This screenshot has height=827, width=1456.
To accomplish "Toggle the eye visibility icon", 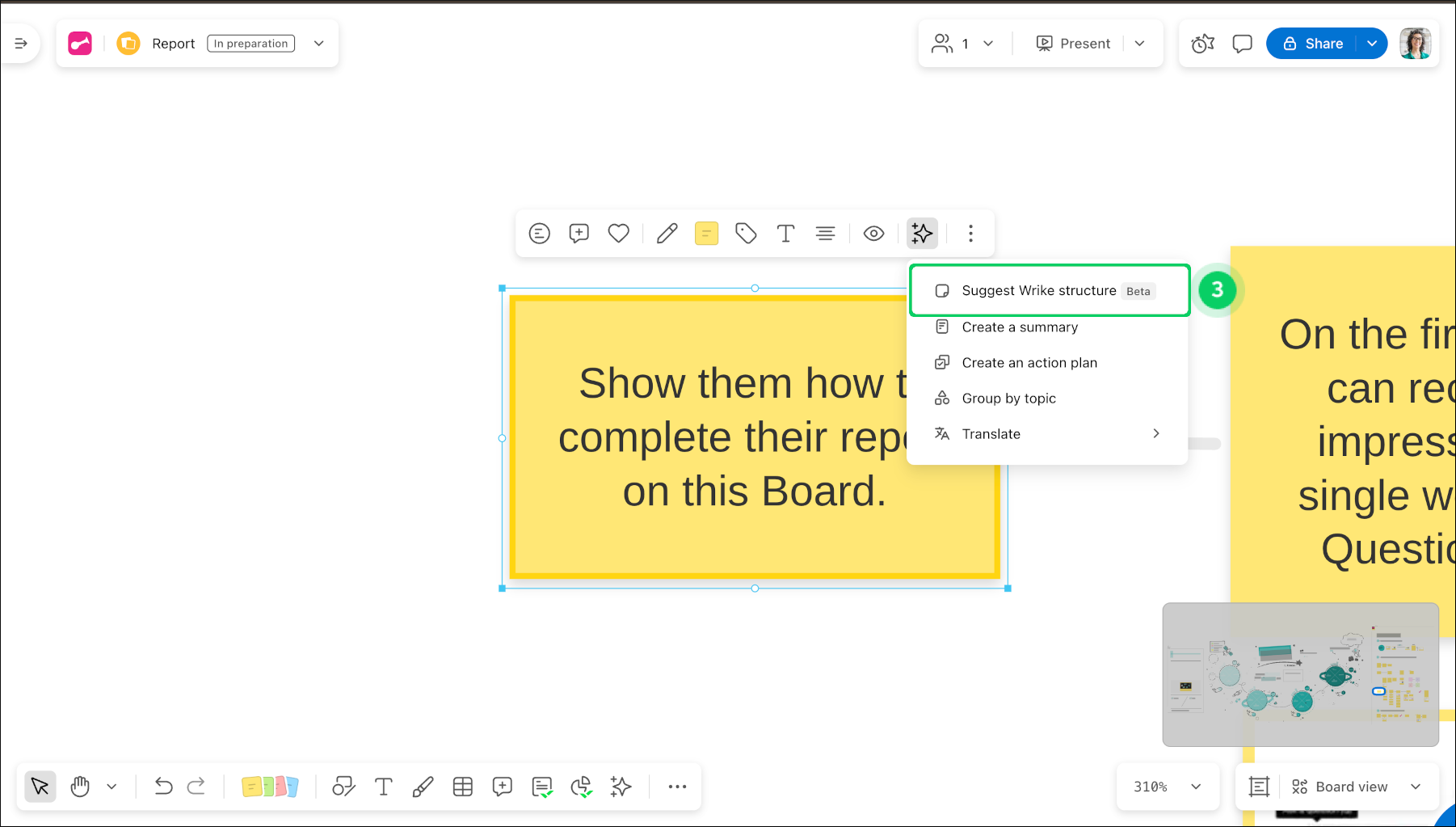I will point(873,234).
